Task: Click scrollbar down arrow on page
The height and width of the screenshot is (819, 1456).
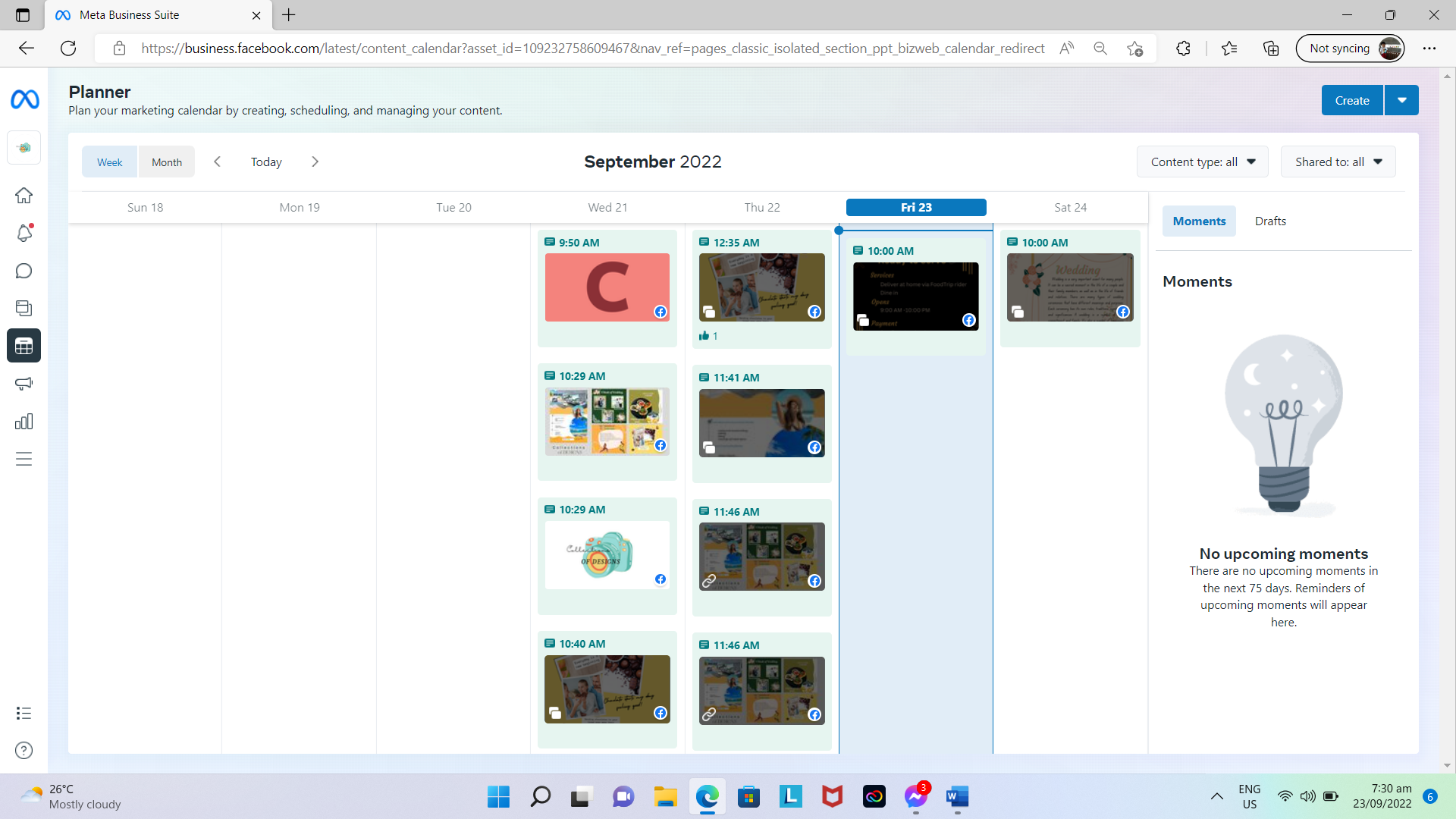Action: tap(1447, 765)
